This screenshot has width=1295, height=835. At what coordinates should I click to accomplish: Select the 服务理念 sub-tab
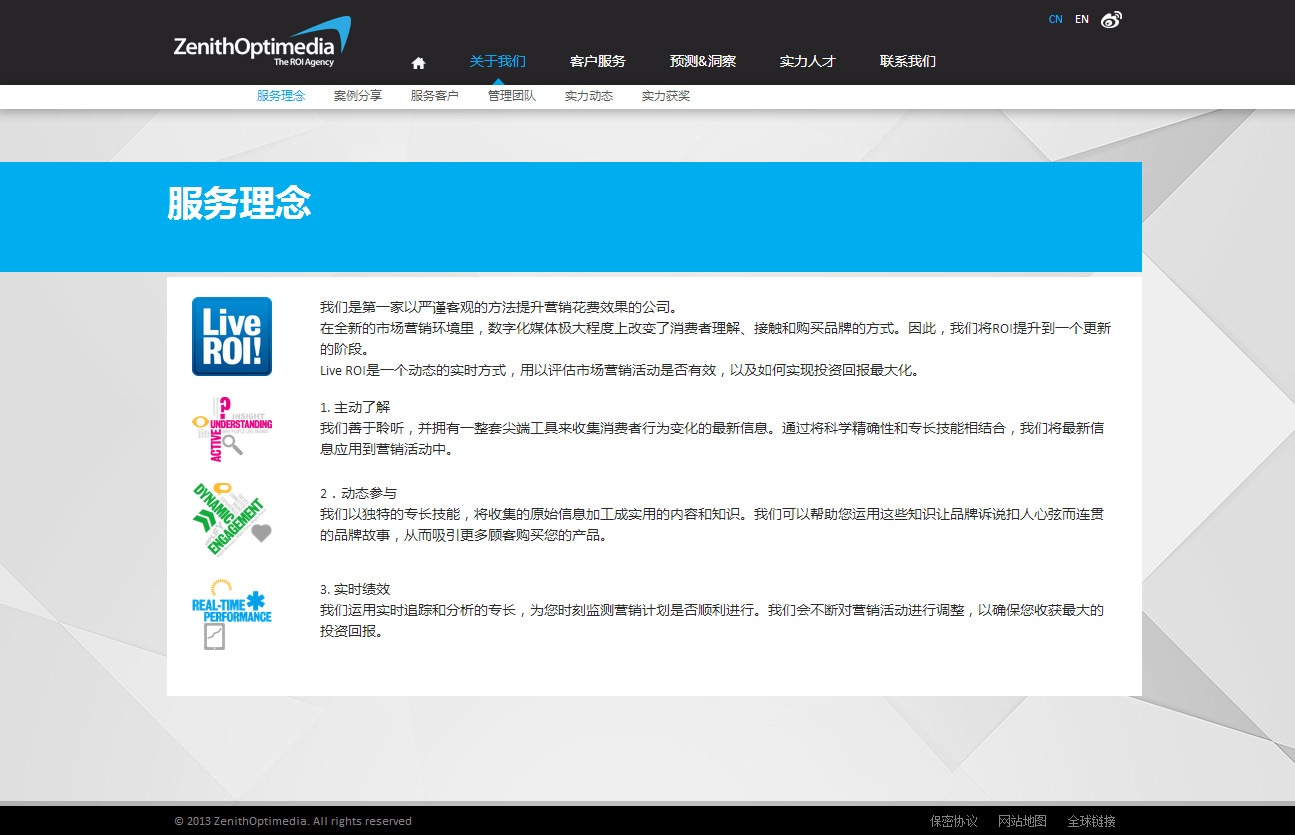point(281,96)
